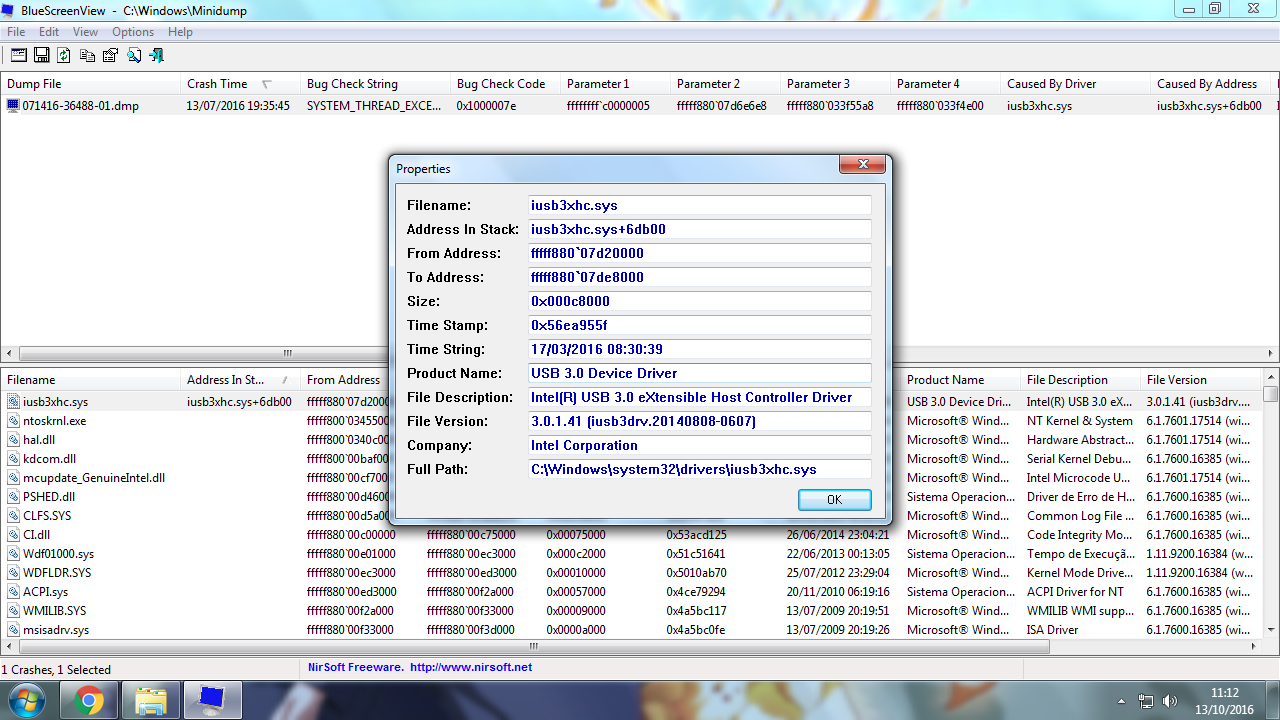Open the Windows Start menu
The height and width of the screenshot is (720, 1280).
coord(26,700)
